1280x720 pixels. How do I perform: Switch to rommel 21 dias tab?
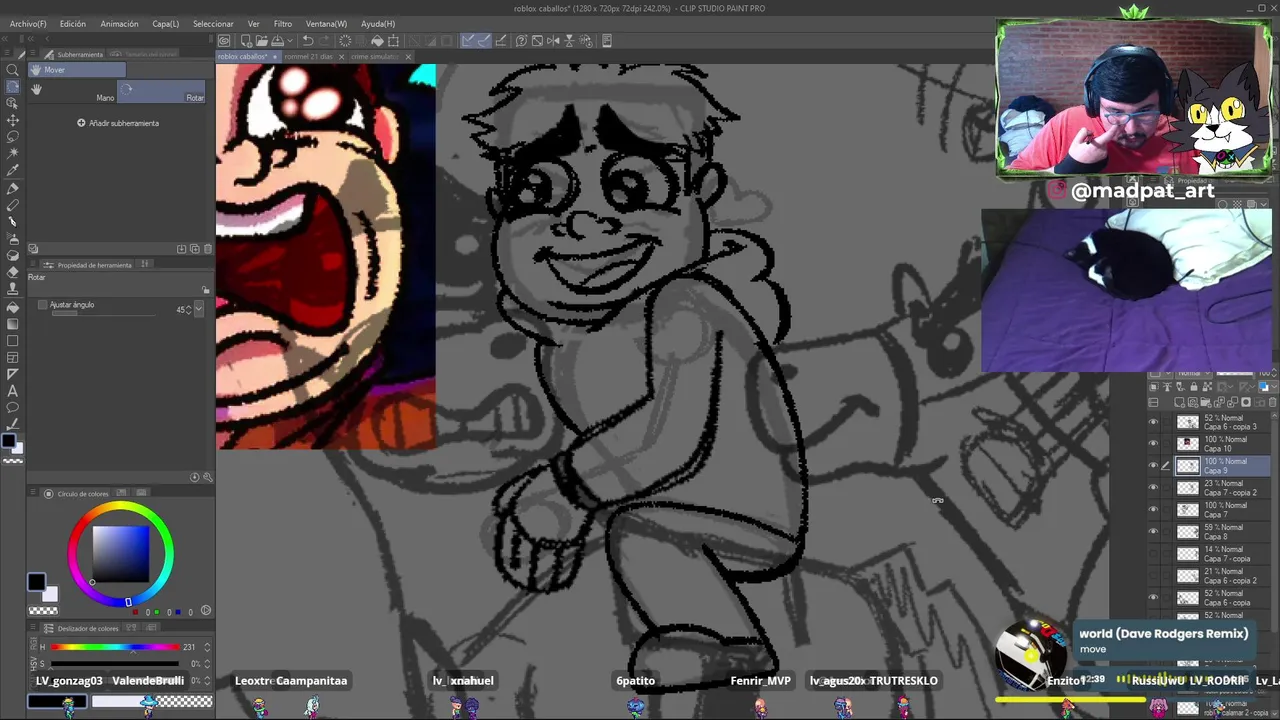308,57
